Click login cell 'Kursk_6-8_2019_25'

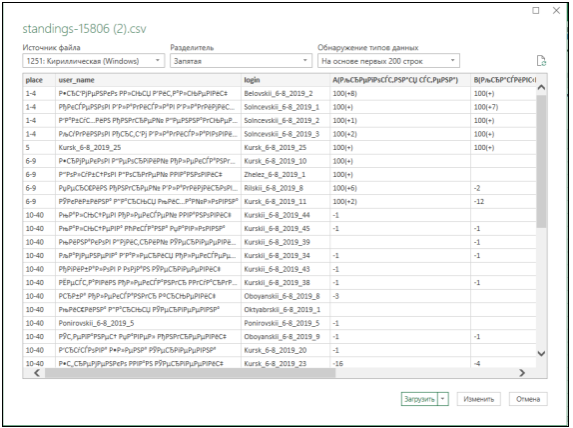coord(285,148)
